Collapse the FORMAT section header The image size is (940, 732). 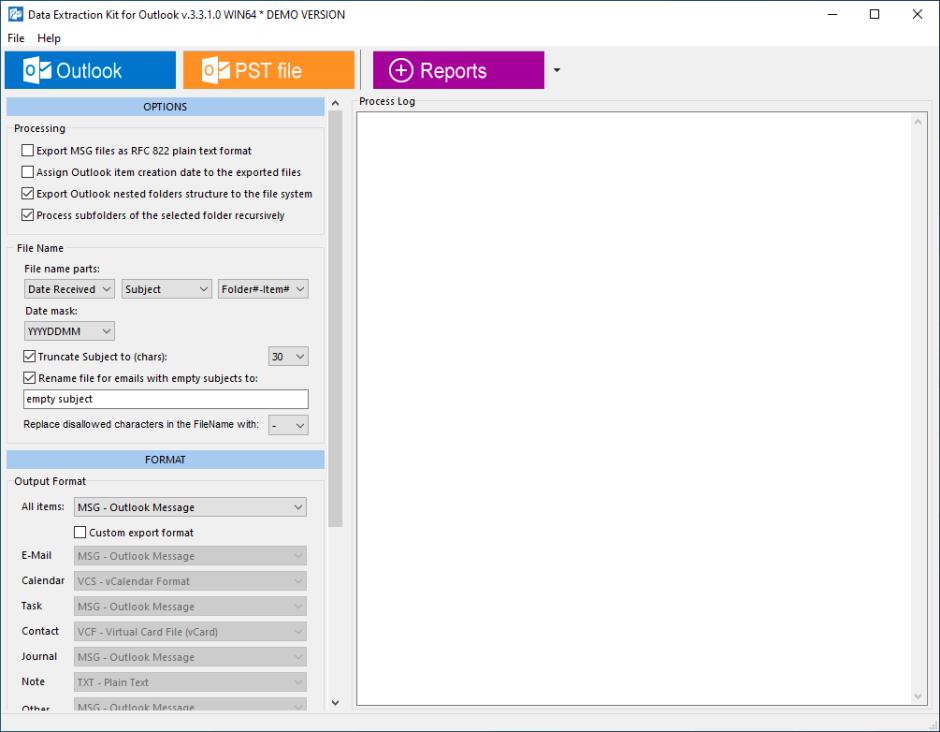(165, 460)
